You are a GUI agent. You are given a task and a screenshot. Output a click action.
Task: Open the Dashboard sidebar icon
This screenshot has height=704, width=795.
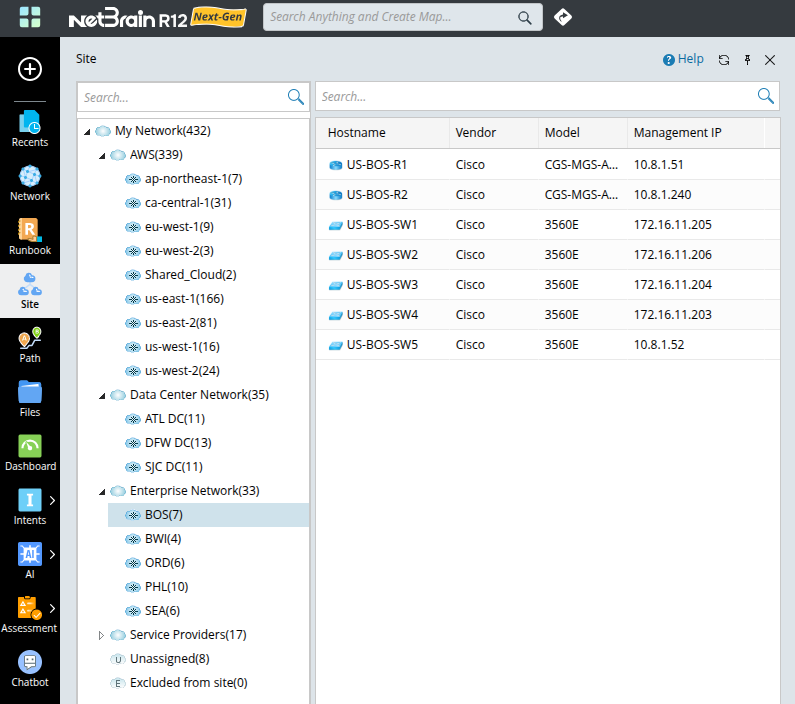point(30,450)
